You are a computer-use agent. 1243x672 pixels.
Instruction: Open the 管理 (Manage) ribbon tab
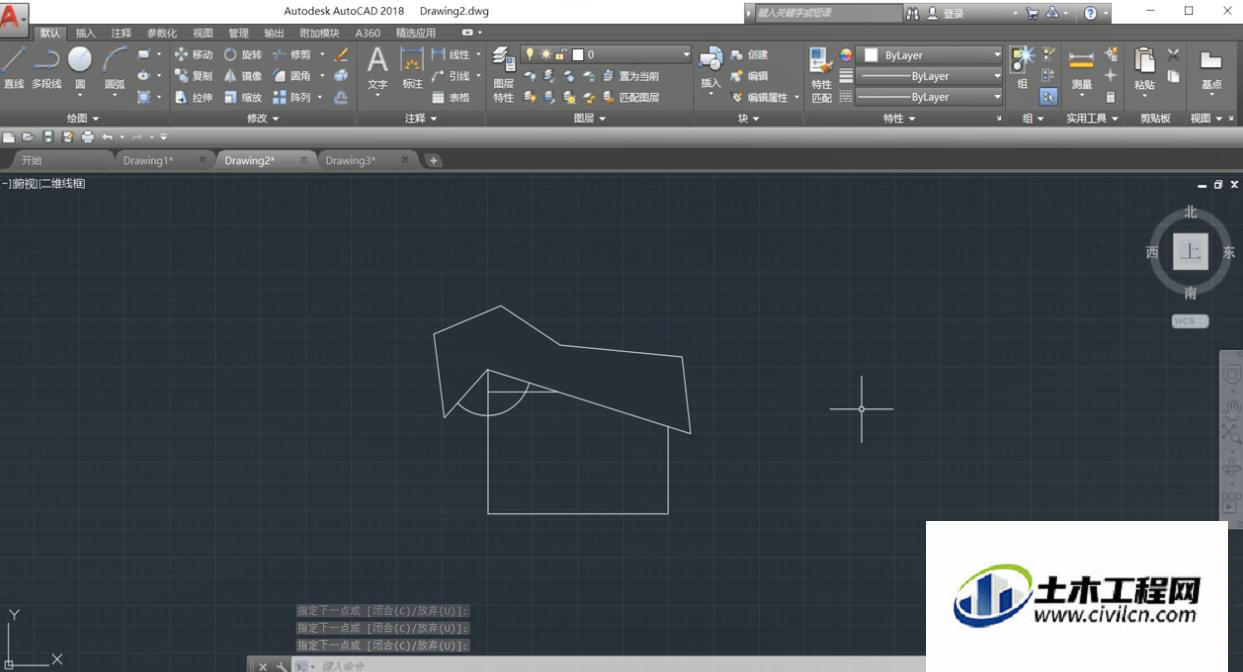pos(238,33)
